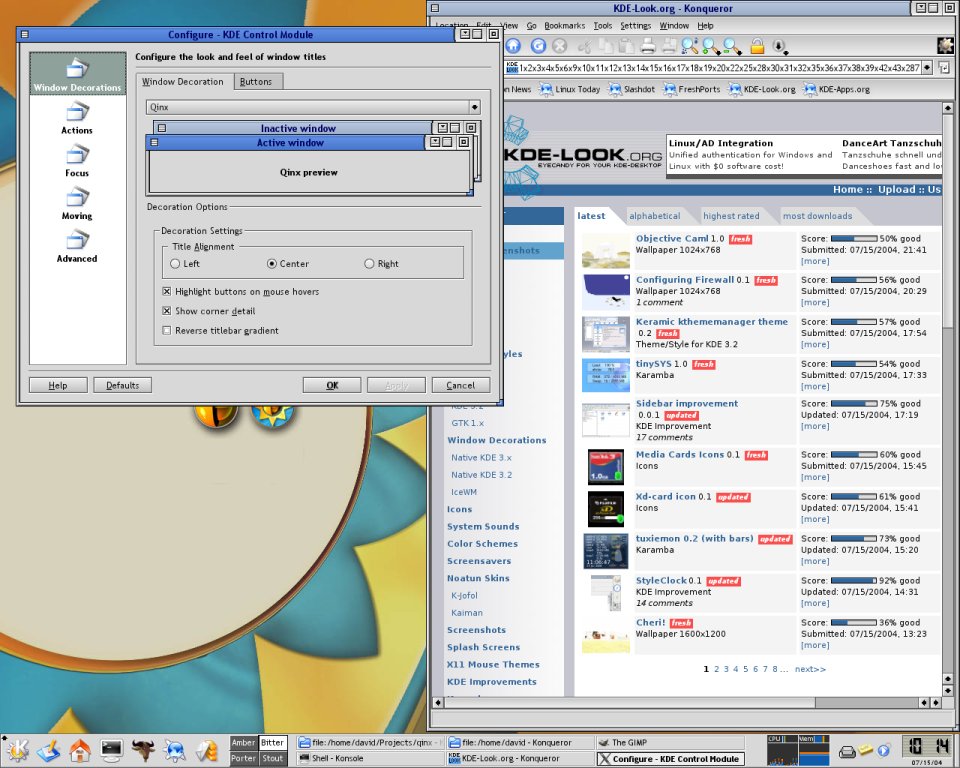Screen dimensions: 960x768
Task: Click the down arrow of the Konqueror vertical scrollbar
Action: 948,690
